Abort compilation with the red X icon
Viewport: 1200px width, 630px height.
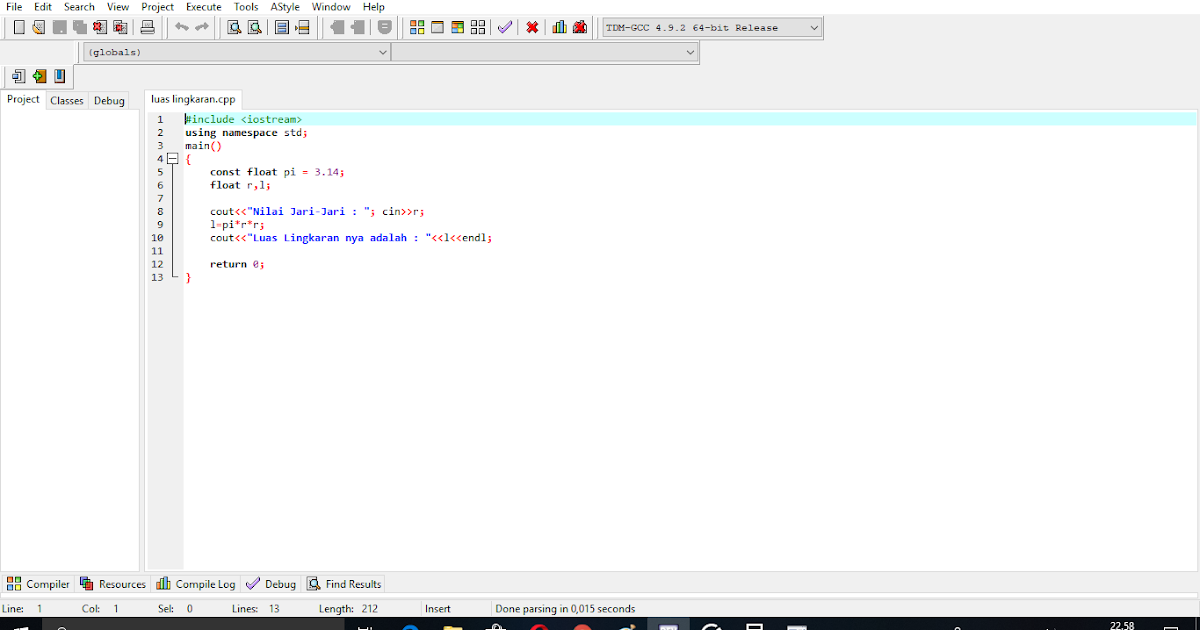point(532,27)
